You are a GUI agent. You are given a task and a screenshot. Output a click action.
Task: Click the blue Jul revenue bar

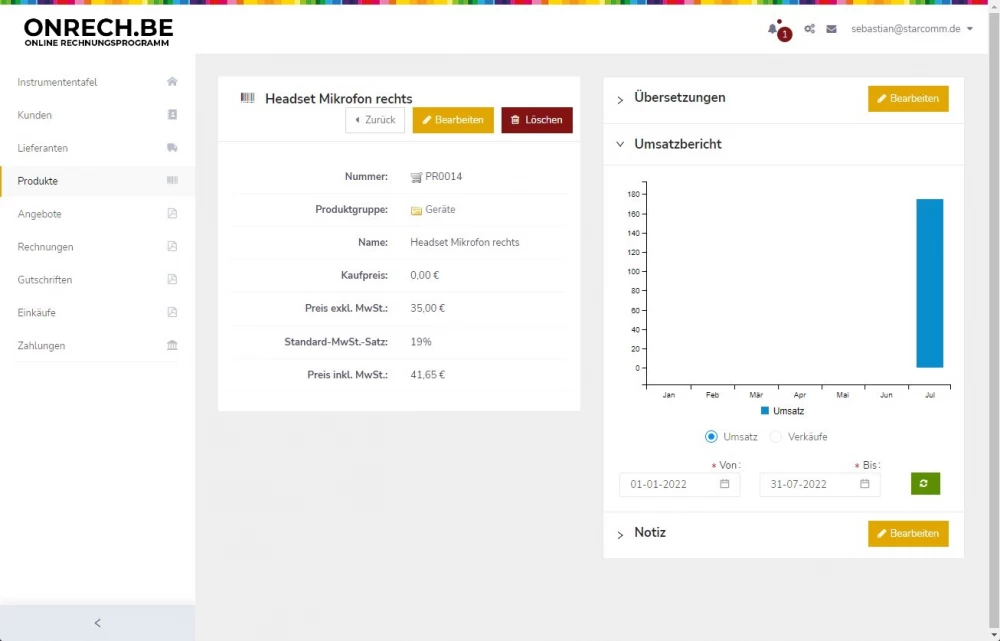tap(929, 283)
